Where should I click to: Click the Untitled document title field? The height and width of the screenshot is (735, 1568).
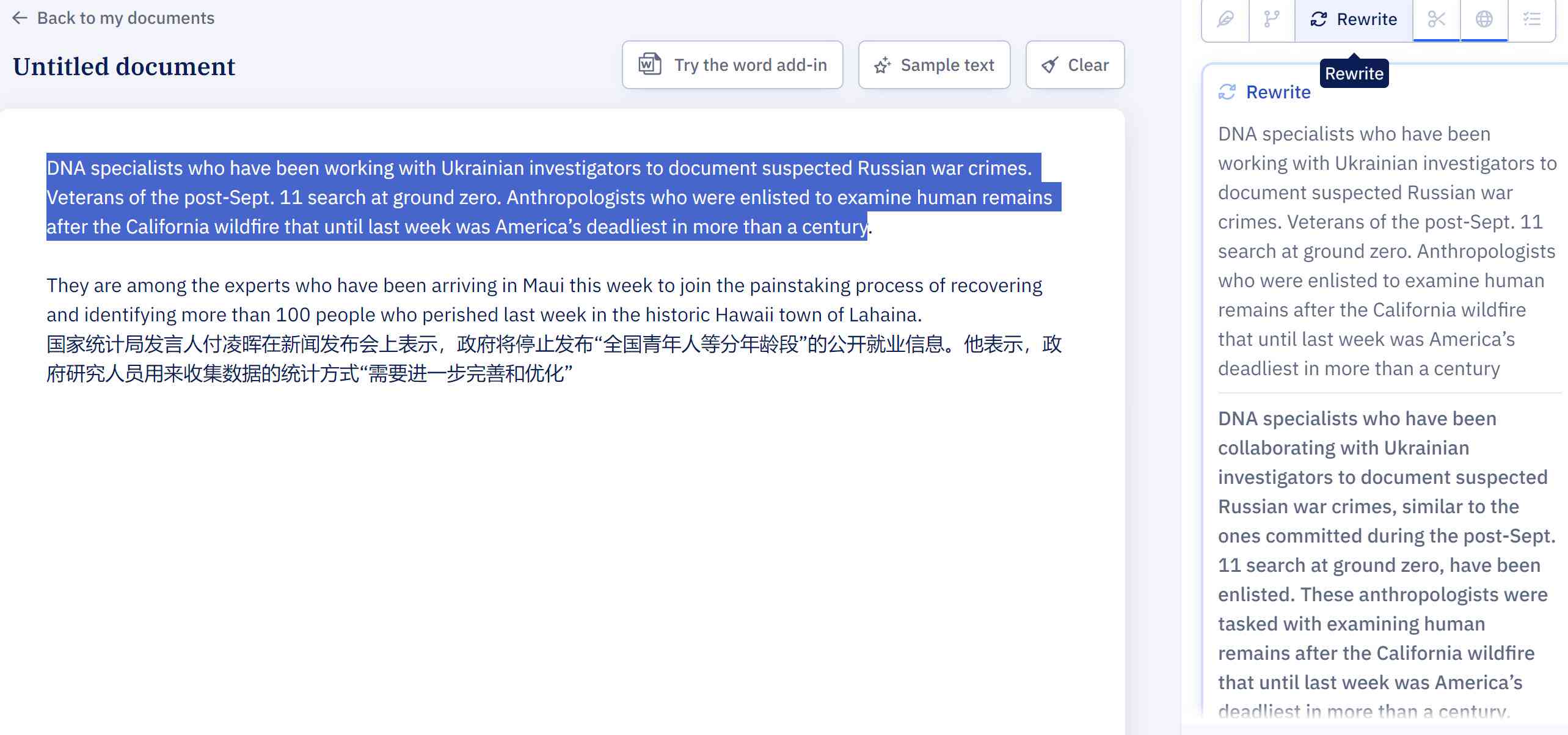[124, 66]
